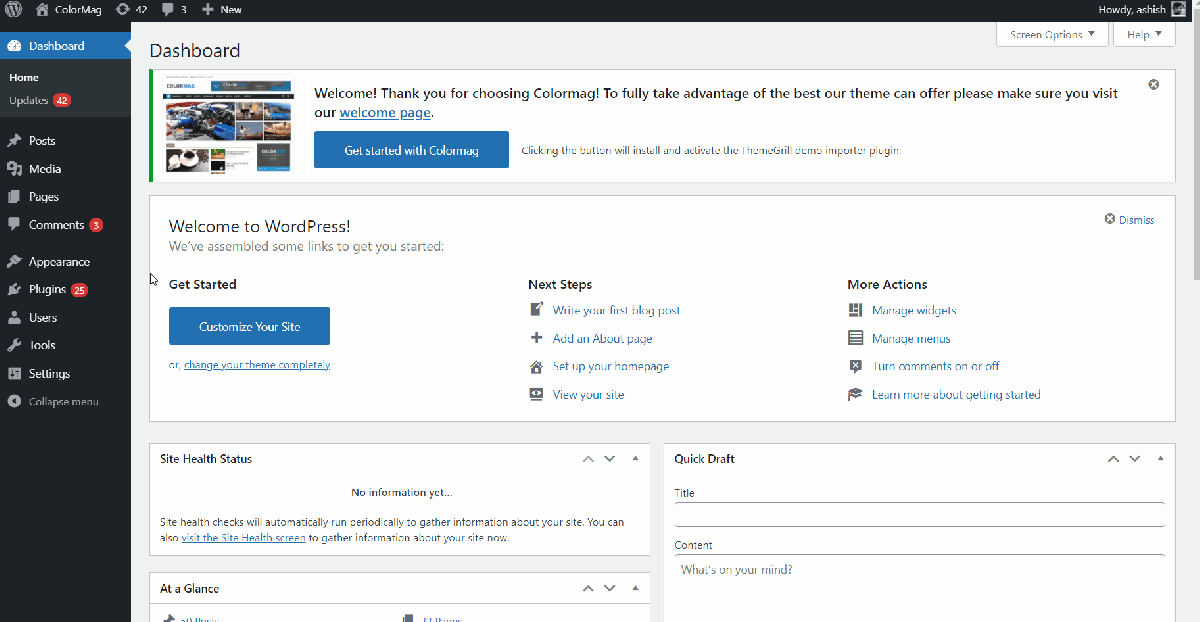The height and width of the screenshot is (622, 1200).
Task: Click the Settings sidebar icon
Action: click(14, 374)
